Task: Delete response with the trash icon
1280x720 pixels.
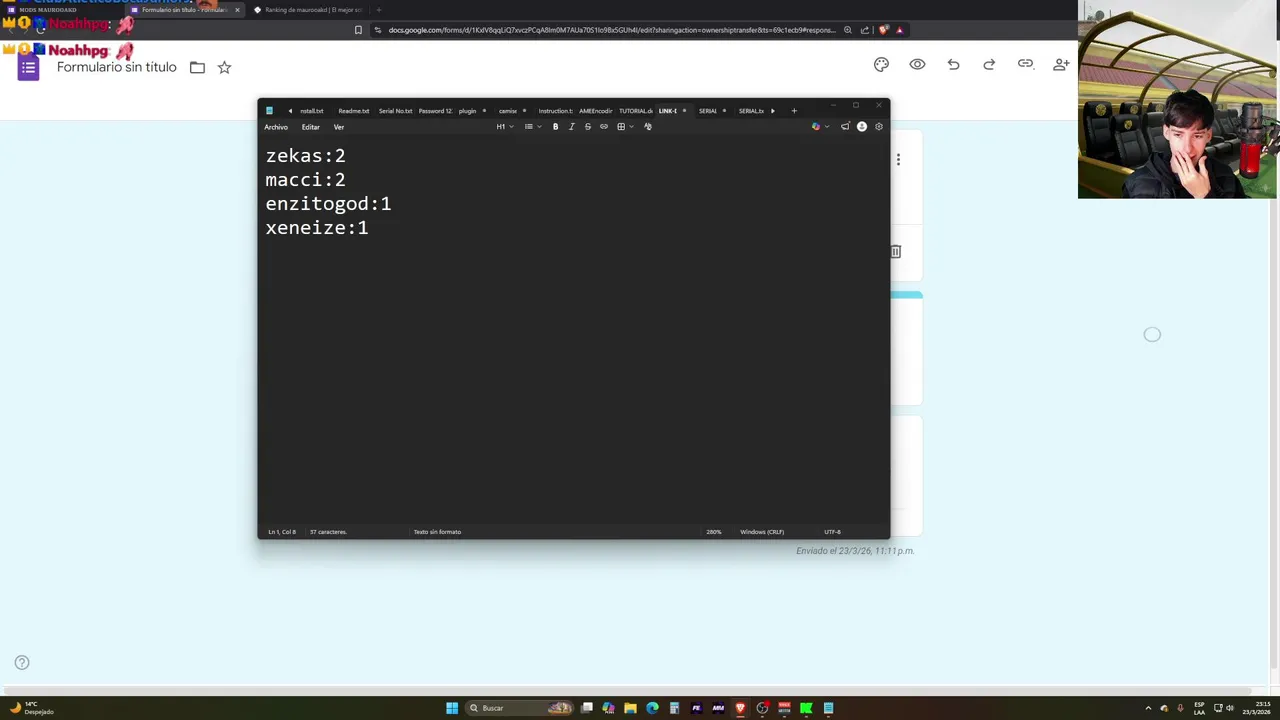Action: coord(895,252)
